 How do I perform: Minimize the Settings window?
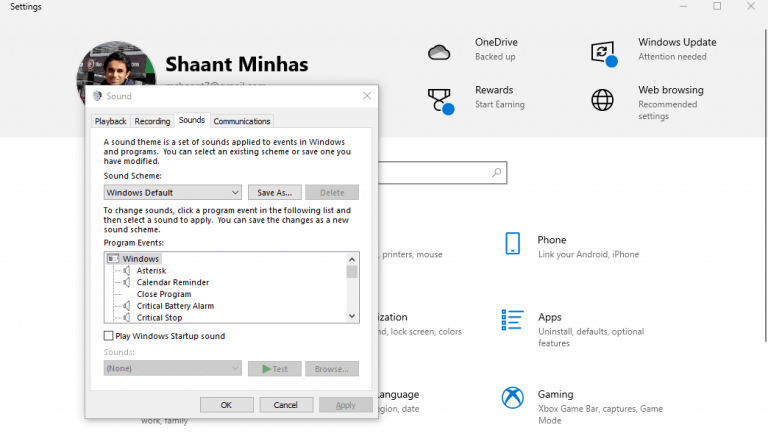(x=683, y=6)
